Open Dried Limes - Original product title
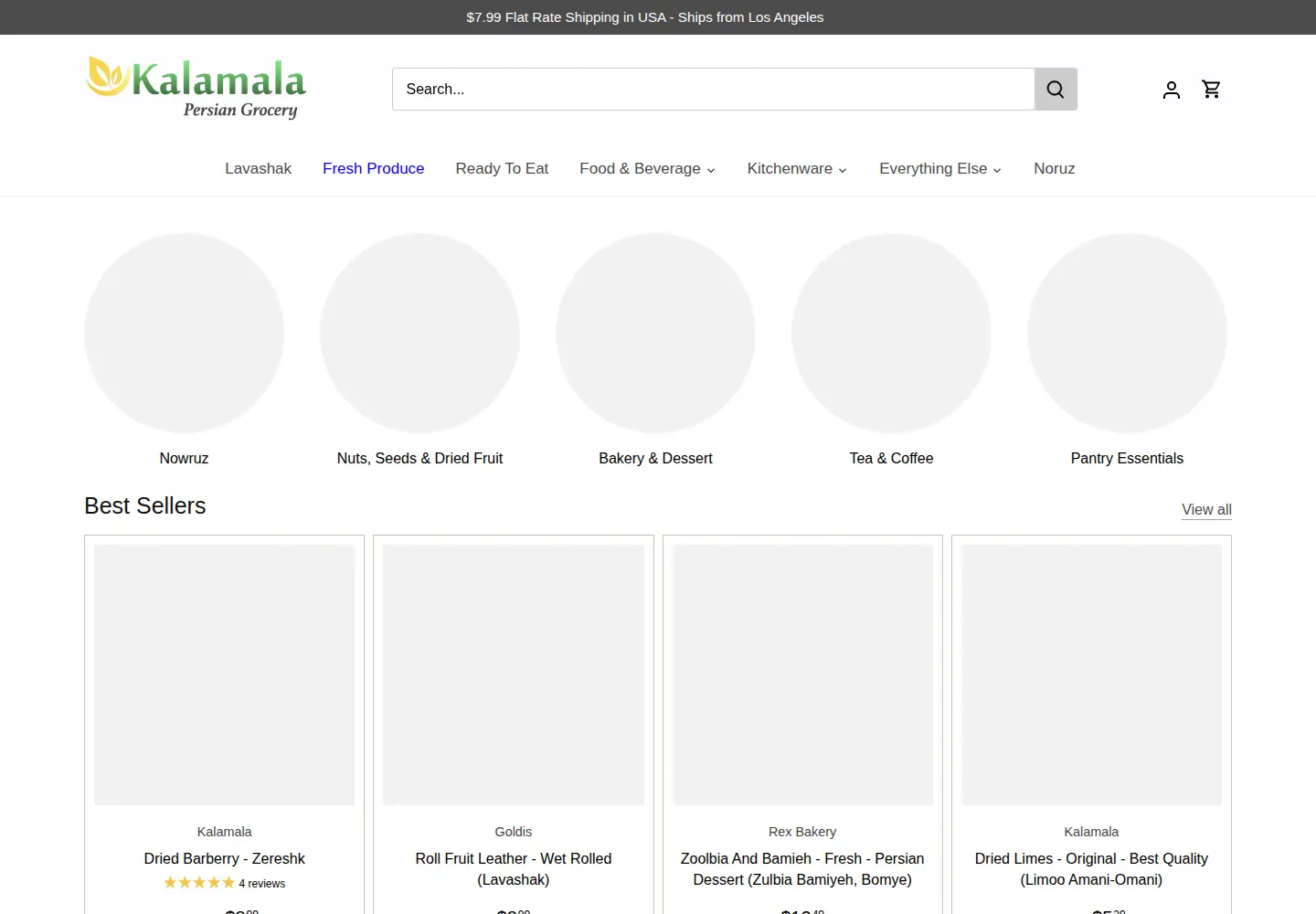Screen dimensions: 1316x914 (1091, 869)
